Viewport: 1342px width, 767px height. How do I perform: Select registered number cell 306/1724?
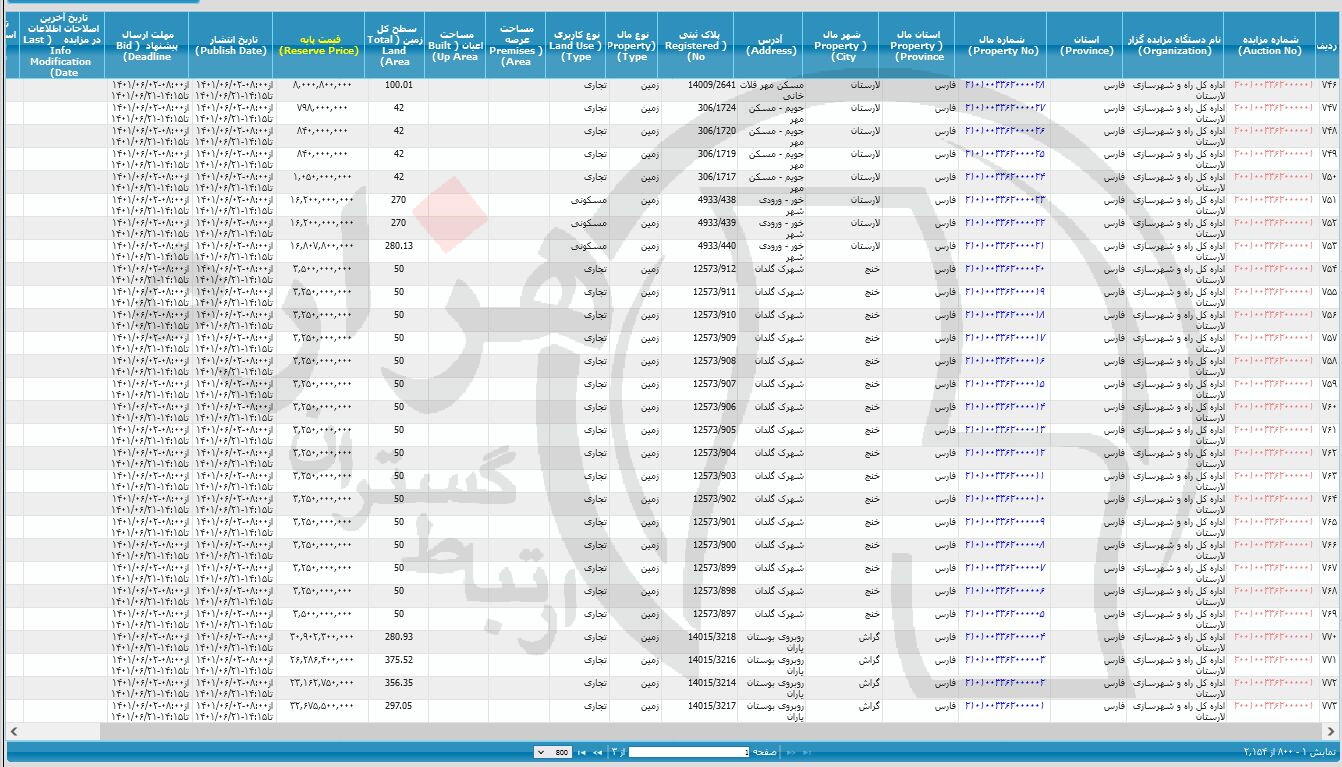(717, 107)
